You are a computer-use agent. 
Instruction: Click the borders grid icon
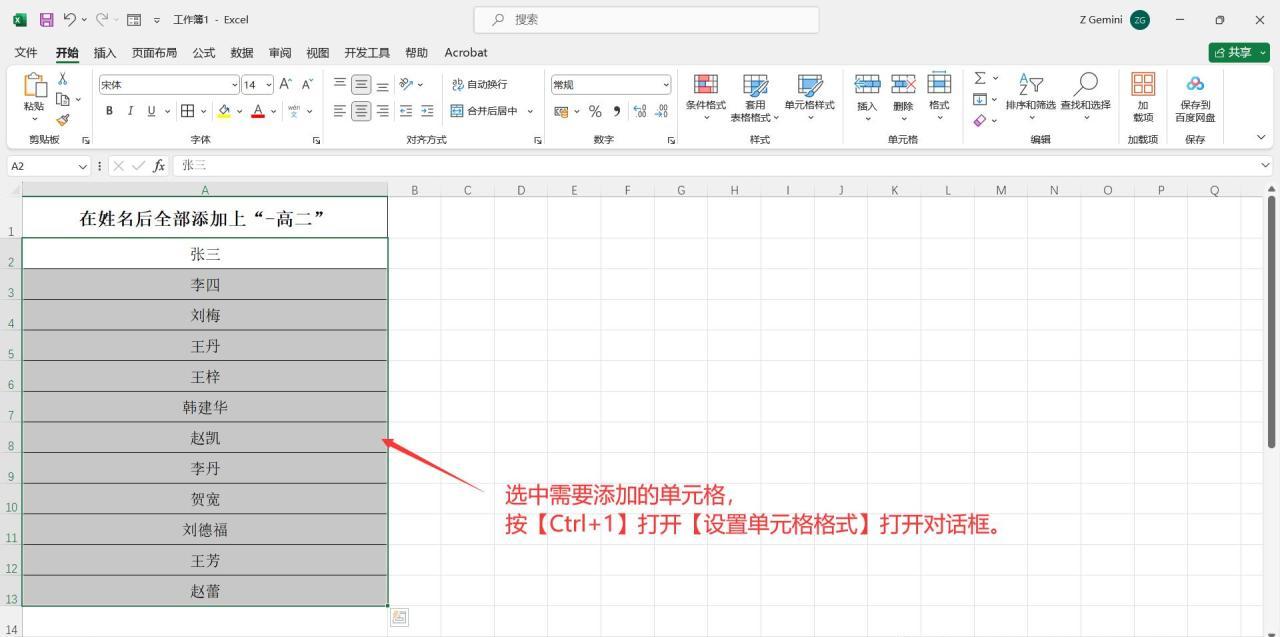pos(187,111)
